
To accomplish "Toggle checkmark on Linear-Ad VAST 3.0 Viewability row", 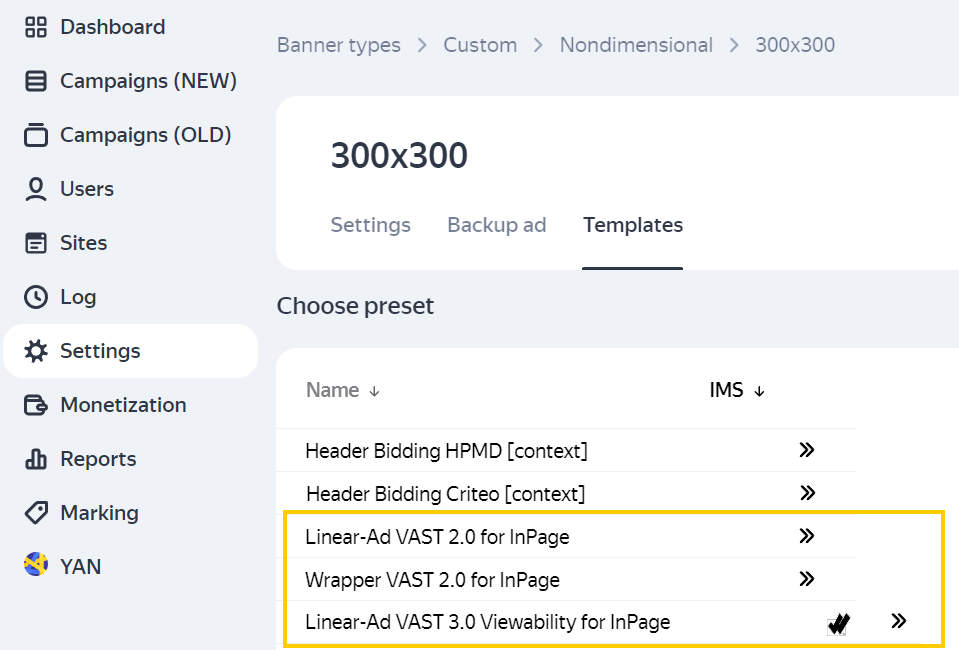I will coord(838,624).
